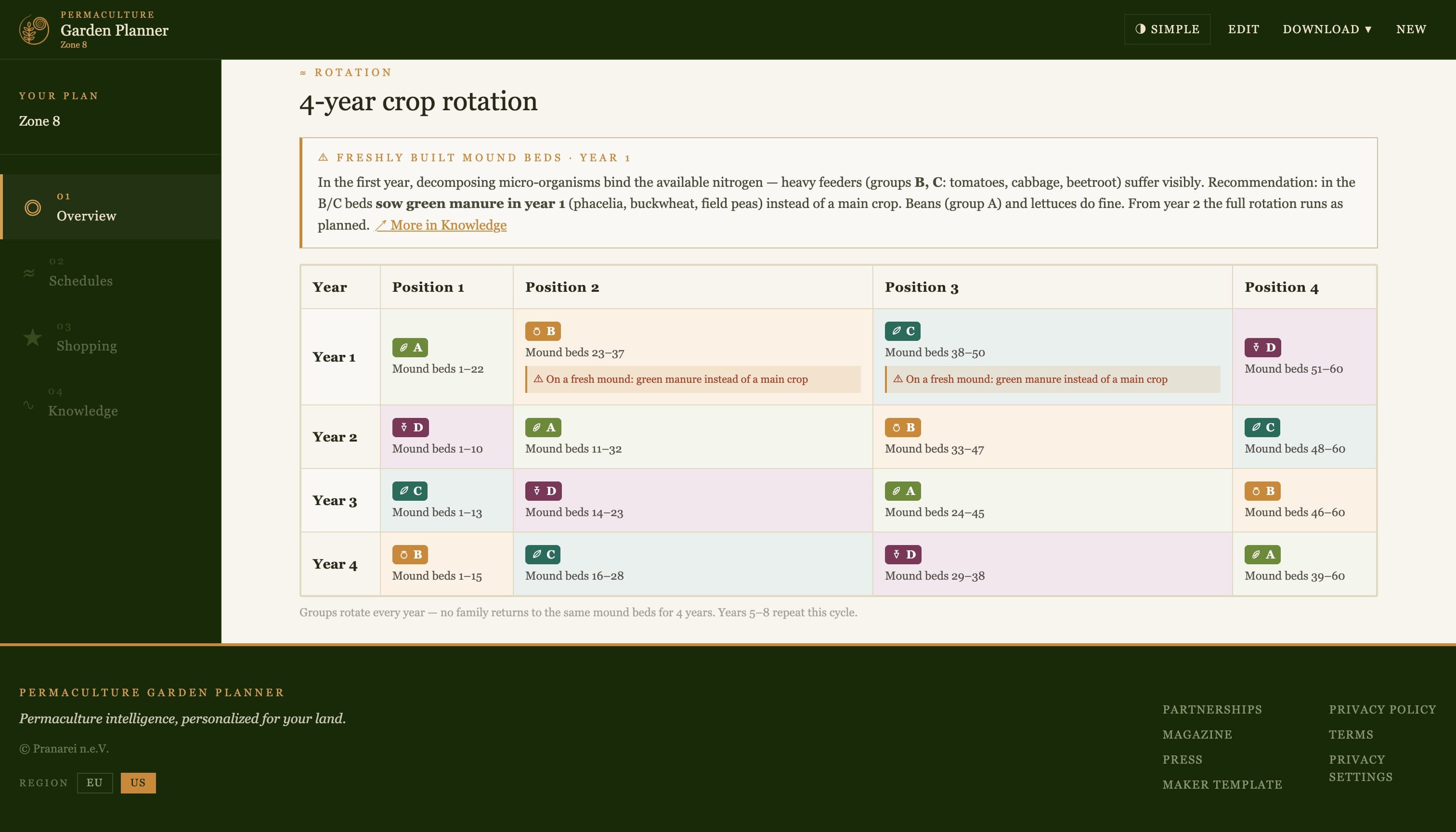Image resolution: width=1456 pixels, height=832 pixels.
Task: Click 'Mound beds 11–32' cell text
Action: pyautogui.click(x=573, y=449)
